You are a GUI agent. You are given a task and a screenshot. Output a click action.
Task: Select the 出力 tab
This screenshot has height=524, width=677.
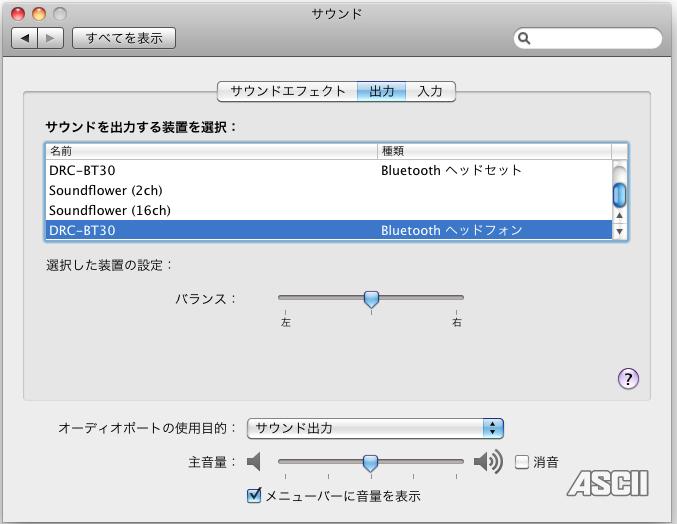click(382, 91)
